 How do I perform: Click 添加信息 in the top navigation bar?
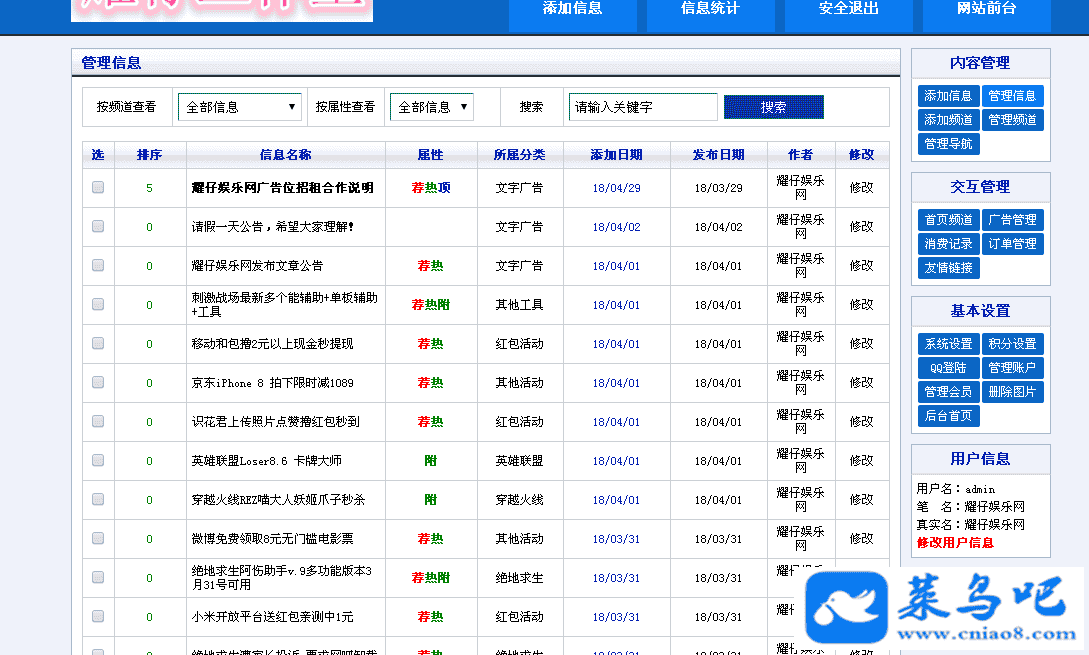click(572, 9)
